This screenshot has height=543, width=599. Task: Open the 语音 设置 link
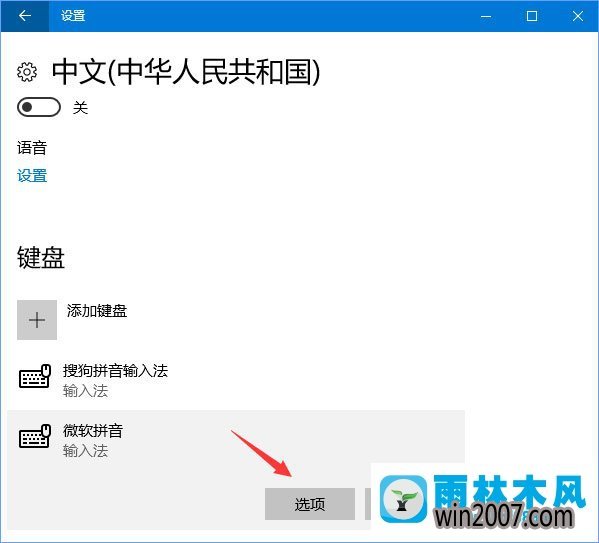coord(32,176)
